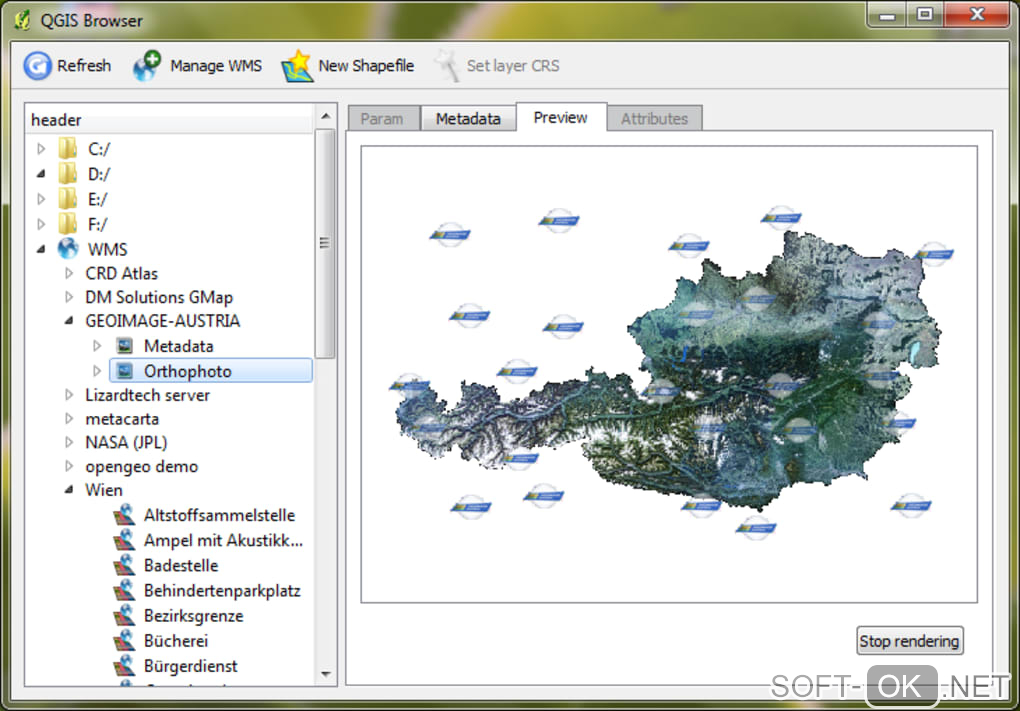Screen dimensions: 1020x711
Task: Select the Preview tab
Action: pyautogui.click(x=561, y=117)
